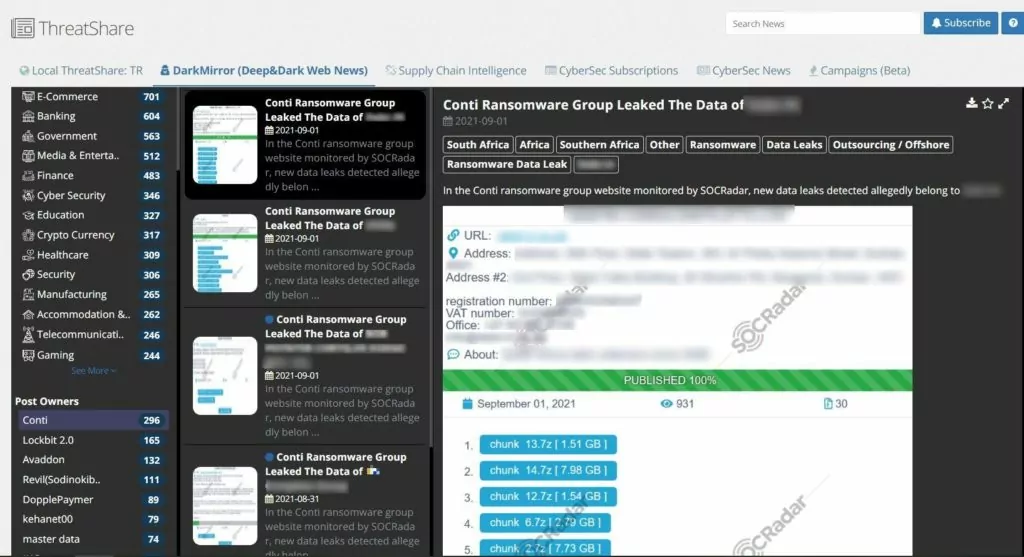The width and height of the screenshot is (1024, 557).
Task: Download chunk 14.7z 7.98 GB
Action: (548, 470)
